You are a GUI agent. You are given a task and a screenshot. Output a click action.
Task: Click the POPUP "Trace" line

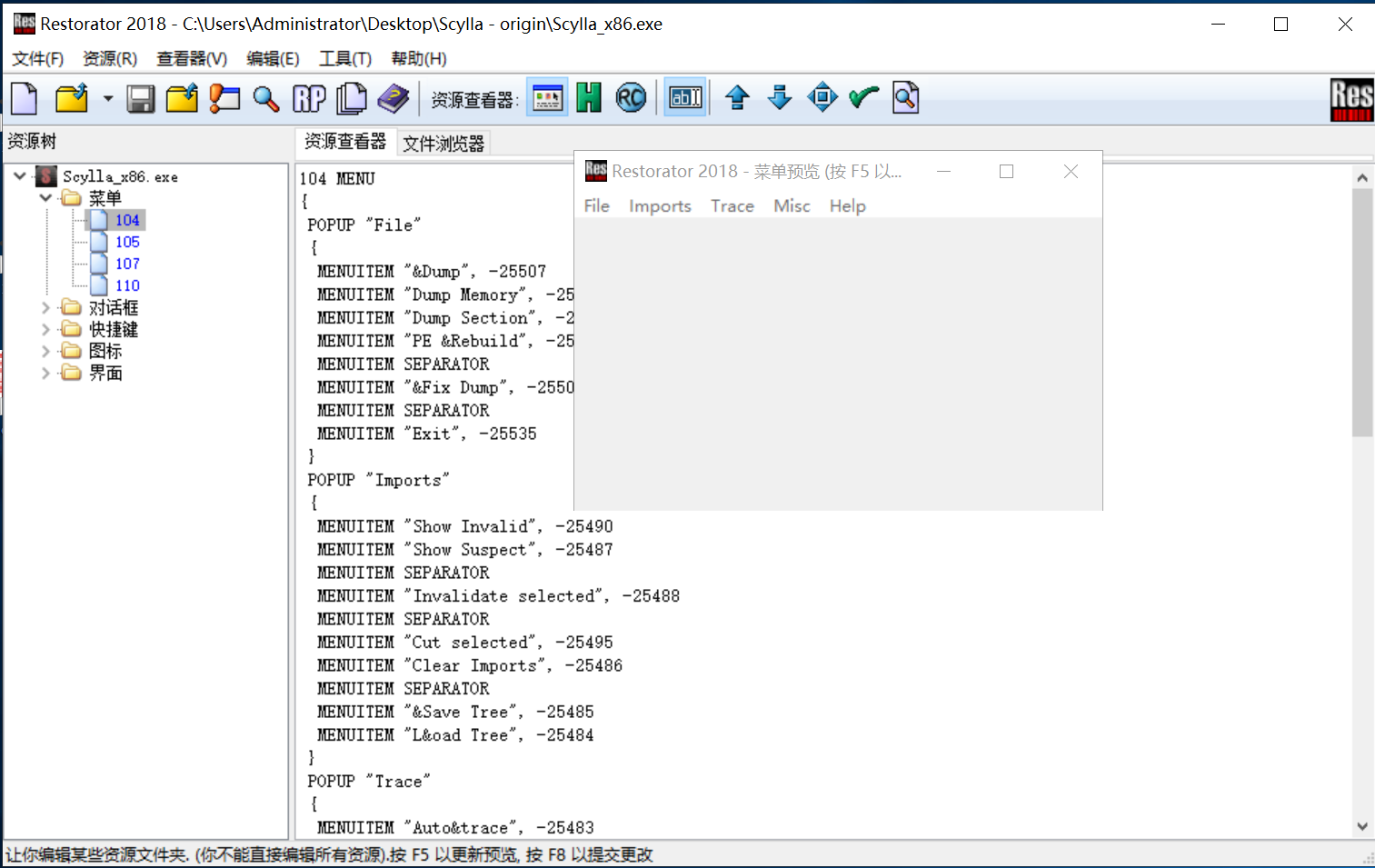369,782
